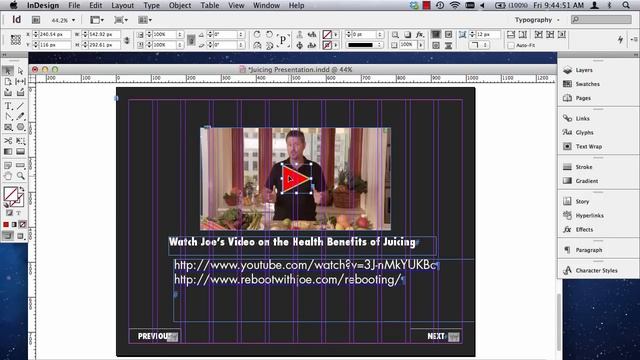Select the Direct Selection (white arrow) tool
Screen dimensions: 640x360
coord(20,71)
